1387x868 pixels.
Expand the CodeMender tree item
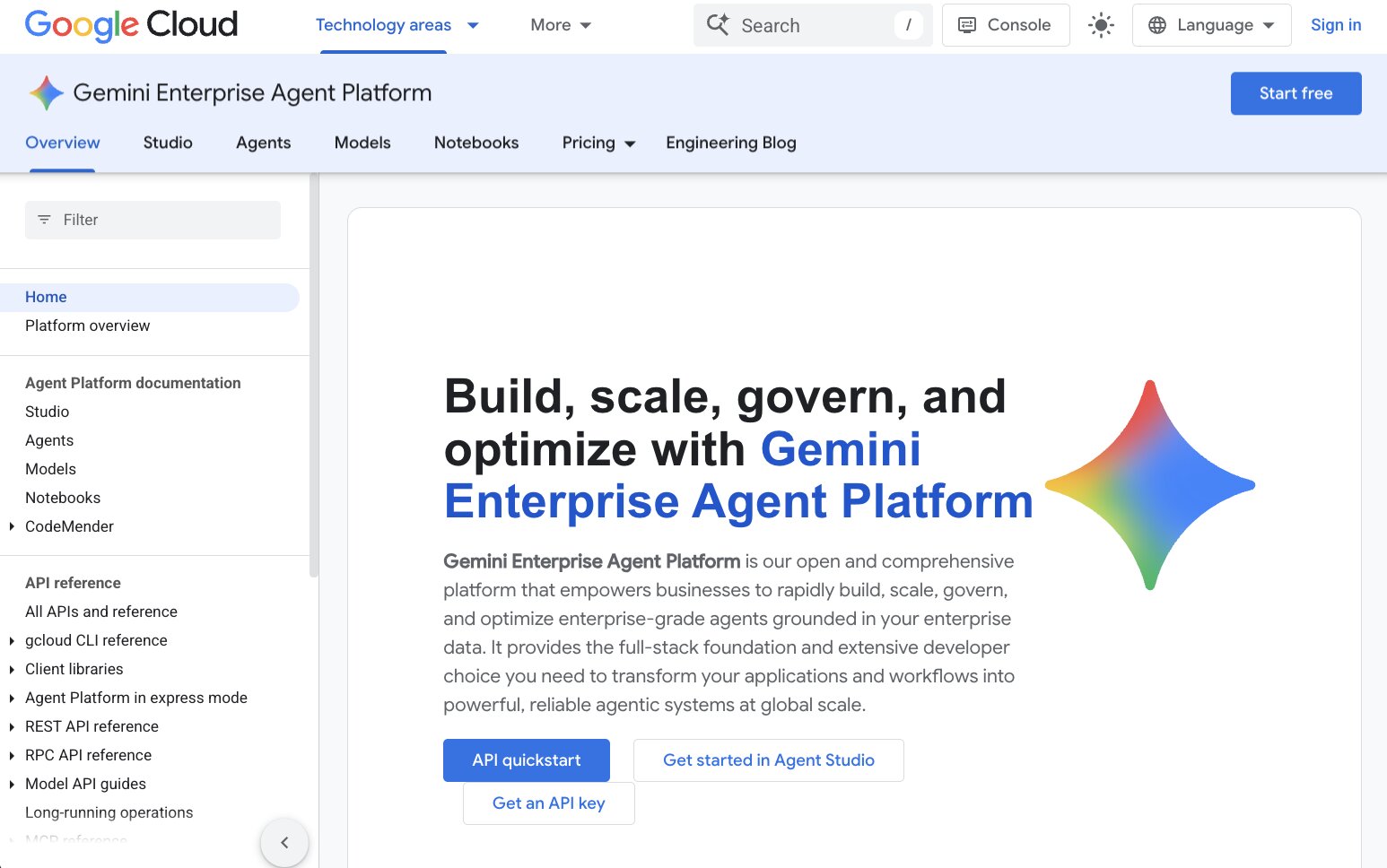(12, 526)
